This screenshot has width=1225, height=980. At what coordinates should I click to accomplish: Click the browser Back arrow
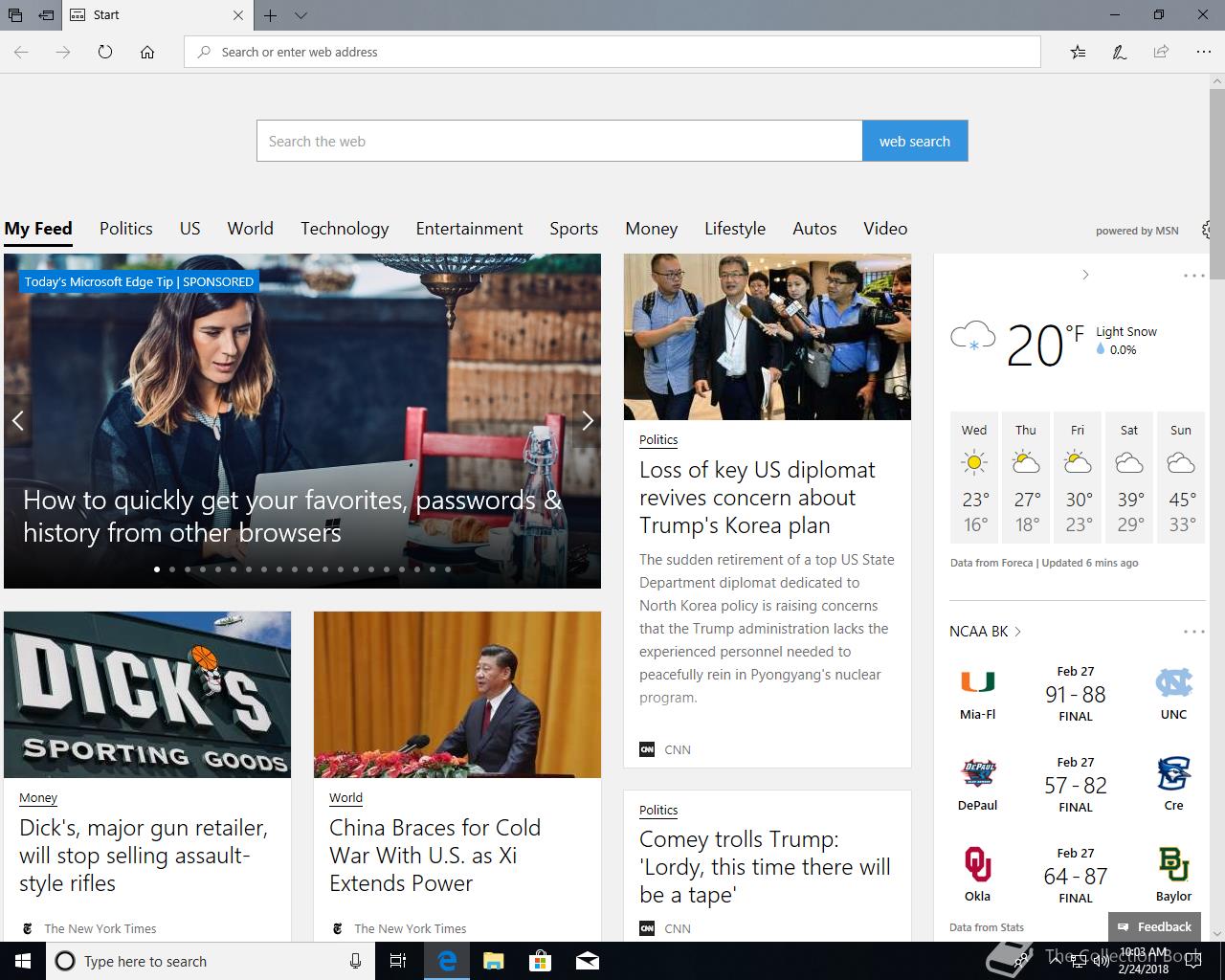(21, 52)
